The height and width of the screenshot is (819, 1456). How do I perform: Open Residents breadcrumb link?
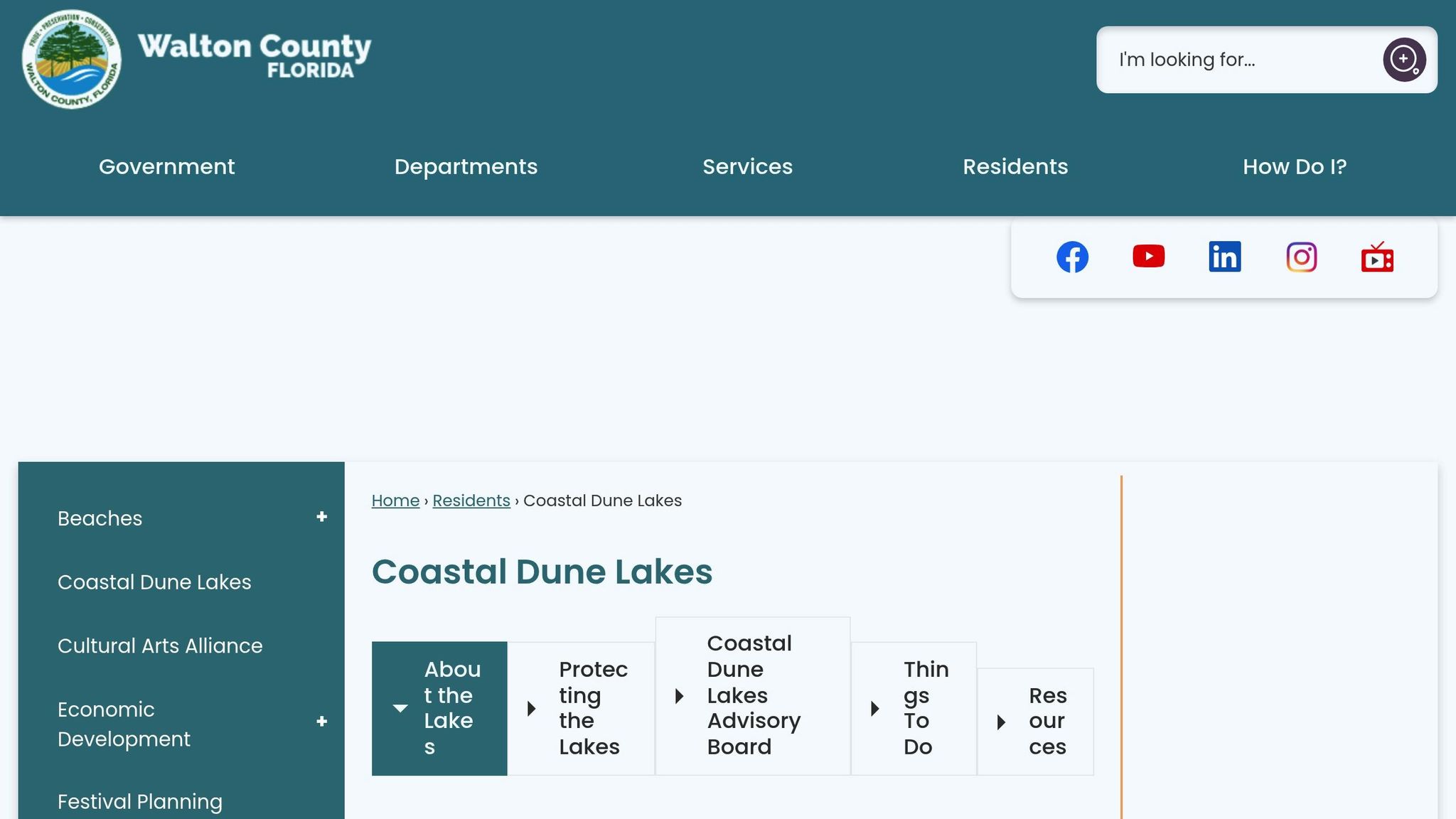tap(471, 500)
